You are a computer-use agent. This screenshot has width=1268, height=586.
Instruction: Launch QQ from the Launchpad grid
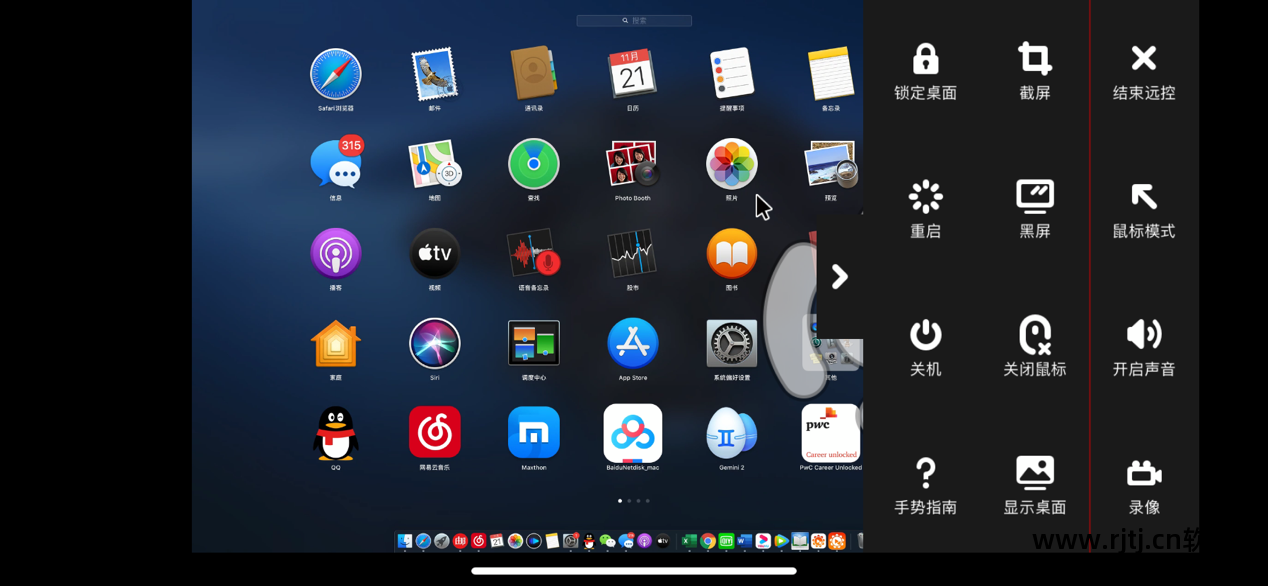(x=335, y=433)
